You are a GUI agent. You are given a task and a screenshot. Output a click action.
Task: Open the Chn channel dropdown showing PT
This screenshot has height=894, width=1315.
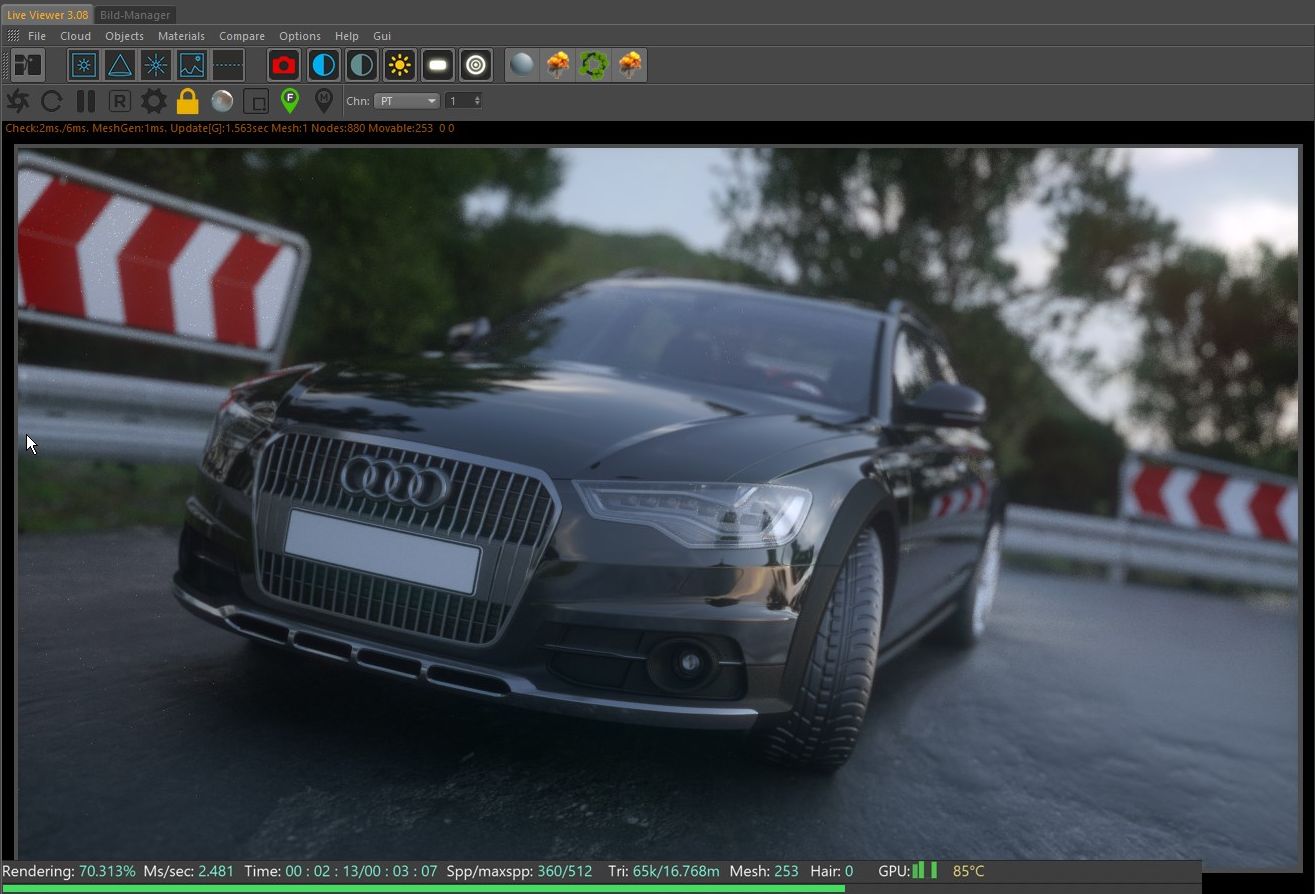pyautogui.click(x=407, y=101)
